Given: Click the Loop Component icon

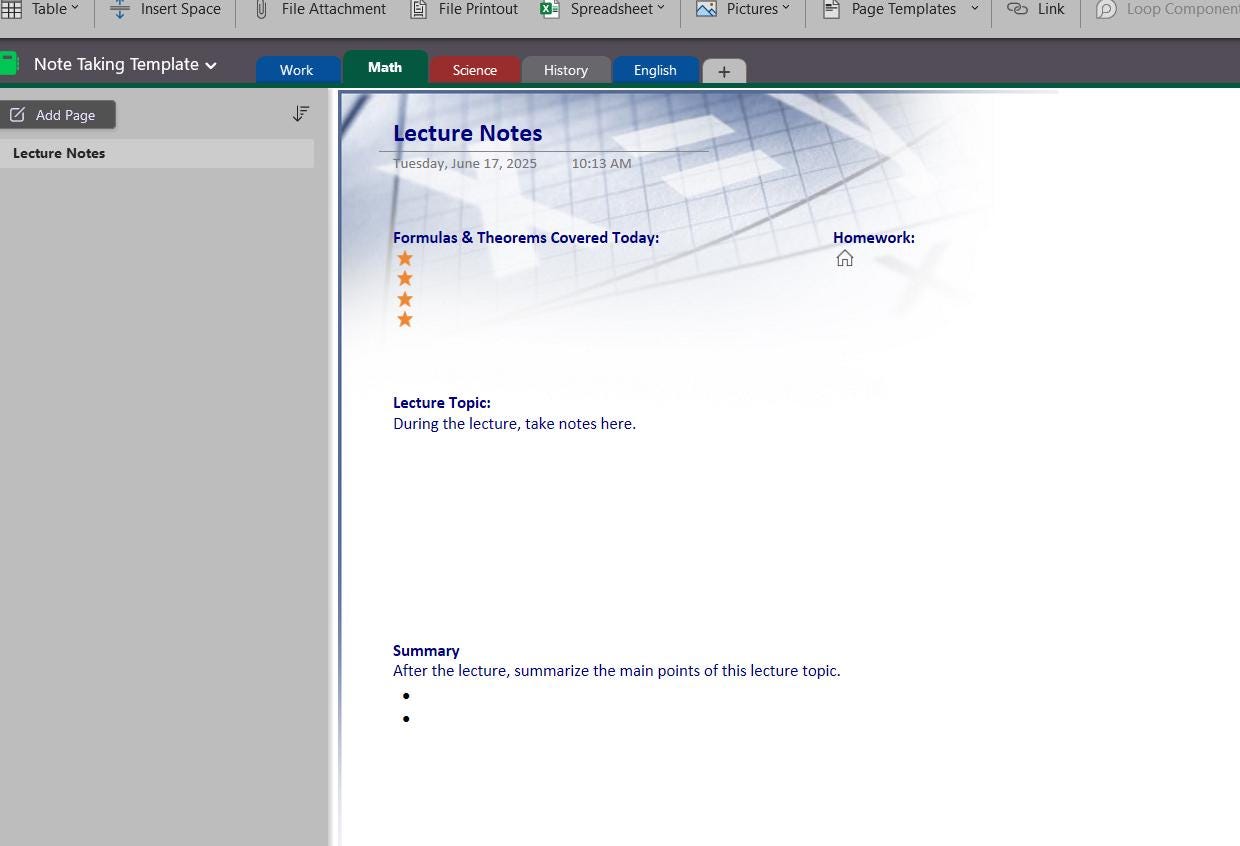Looking at the screenshot, I should [1106, 9].
